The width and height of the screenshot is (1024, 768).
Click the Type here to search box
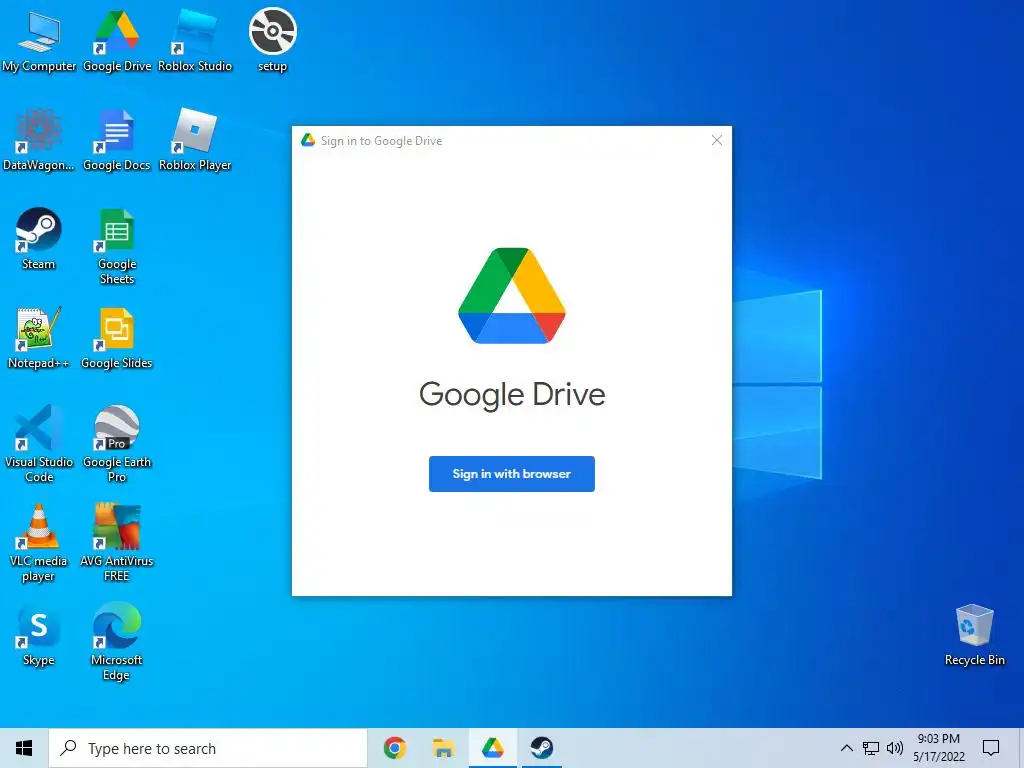tap(208, 748)
